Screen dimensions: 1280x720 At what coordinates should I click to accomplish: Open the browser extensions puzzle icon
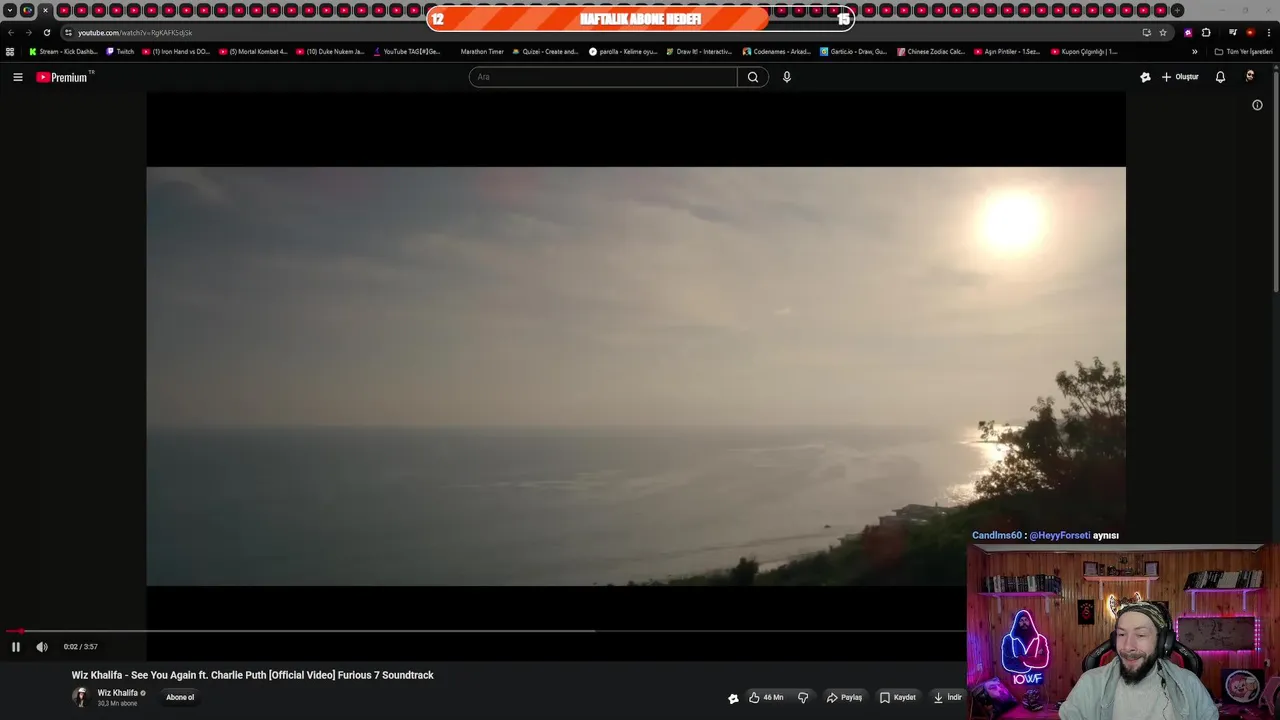(1206, 32)
